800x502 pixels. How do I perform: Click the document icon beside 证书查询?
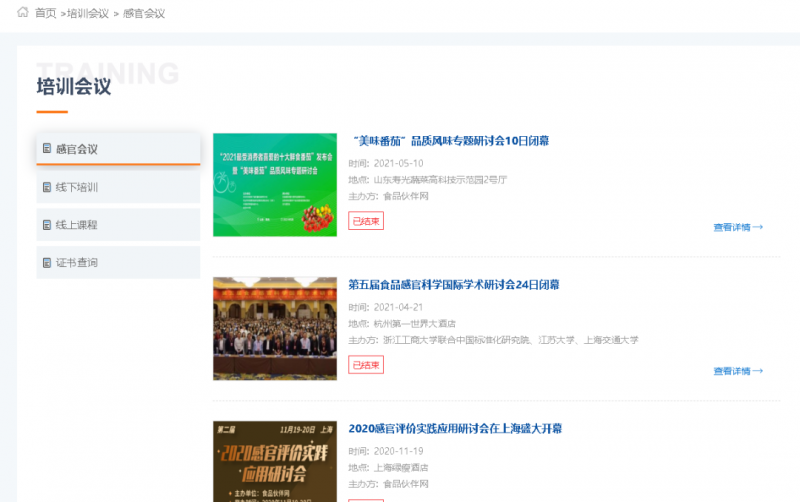(x=47, y=263)
